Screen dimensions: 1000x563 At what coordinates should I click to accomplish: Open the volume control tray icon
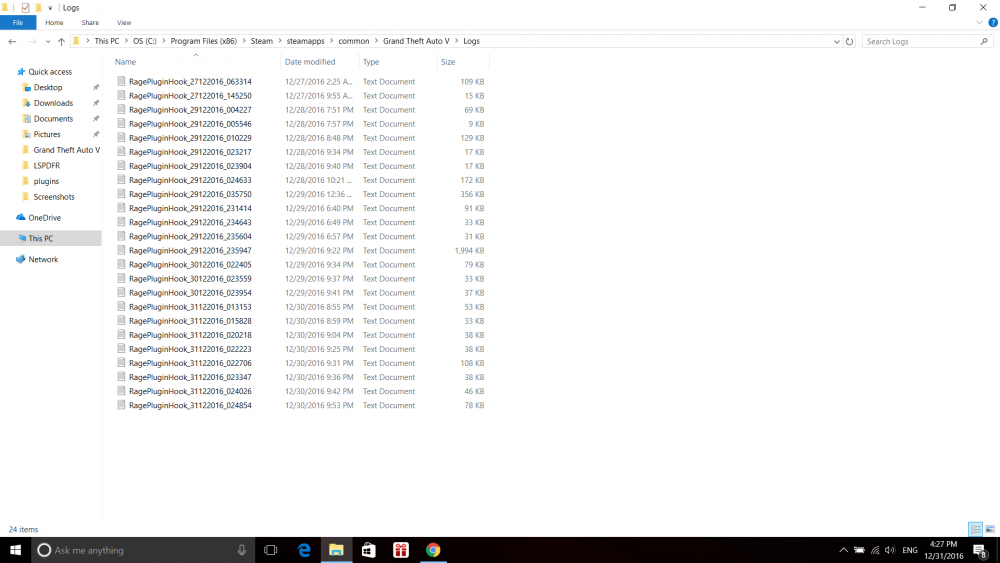(890, 550)
